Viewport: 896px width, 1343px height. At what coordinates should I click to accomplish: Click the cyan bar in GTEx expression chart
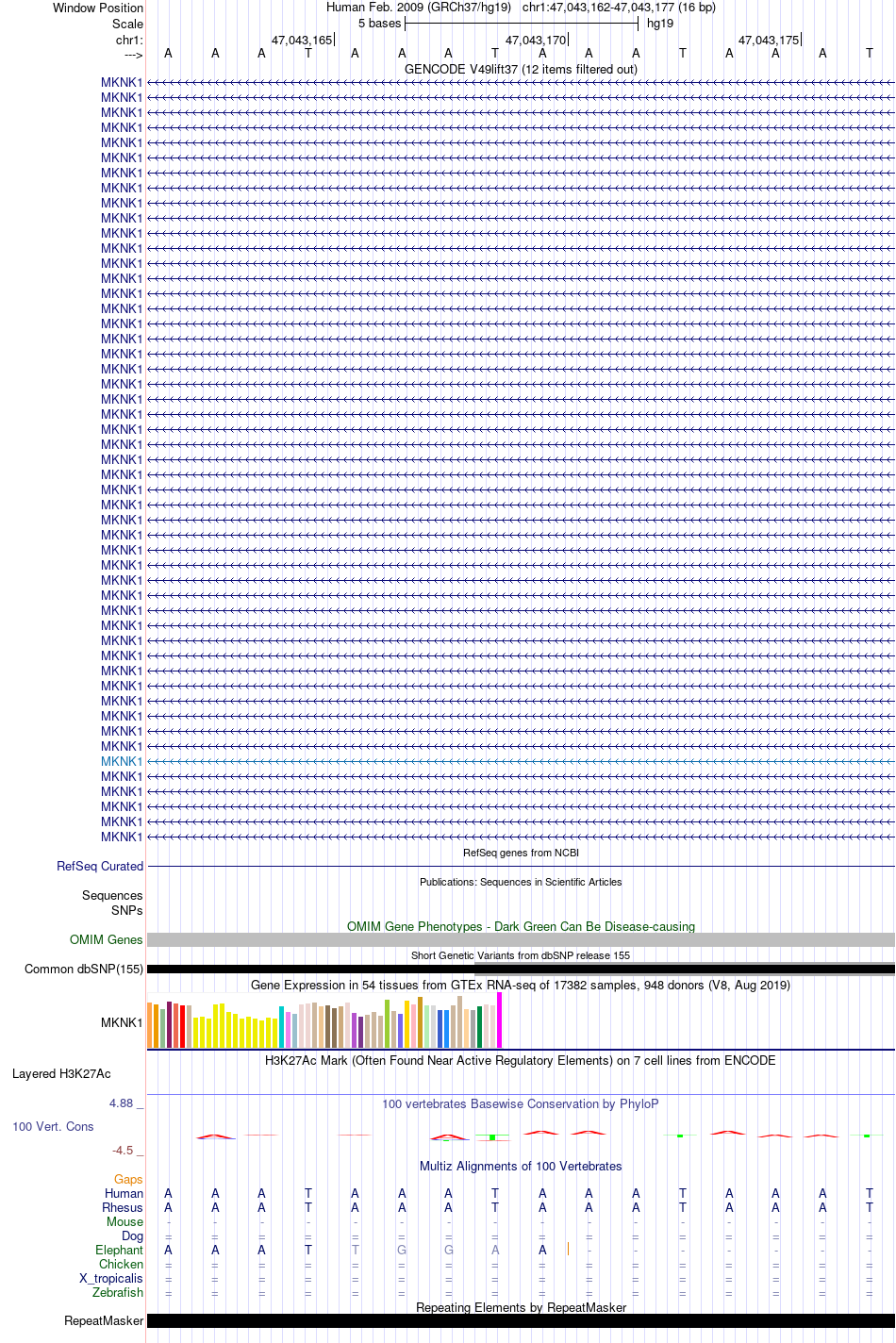pyautogui.click(x=281, y=1027)
